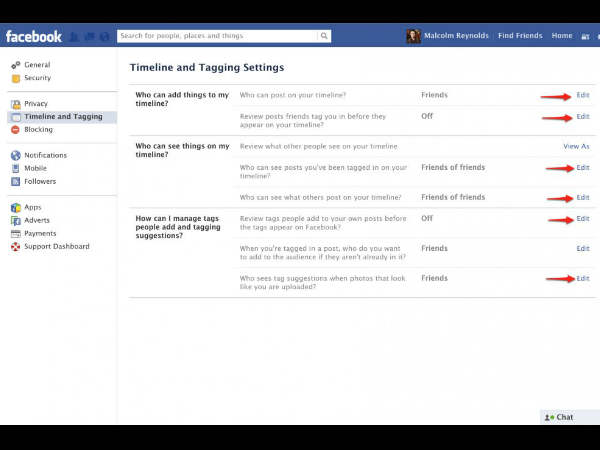The image size is (600, 450).
Task: Go to Blocking settings
Action: point(39,129)
